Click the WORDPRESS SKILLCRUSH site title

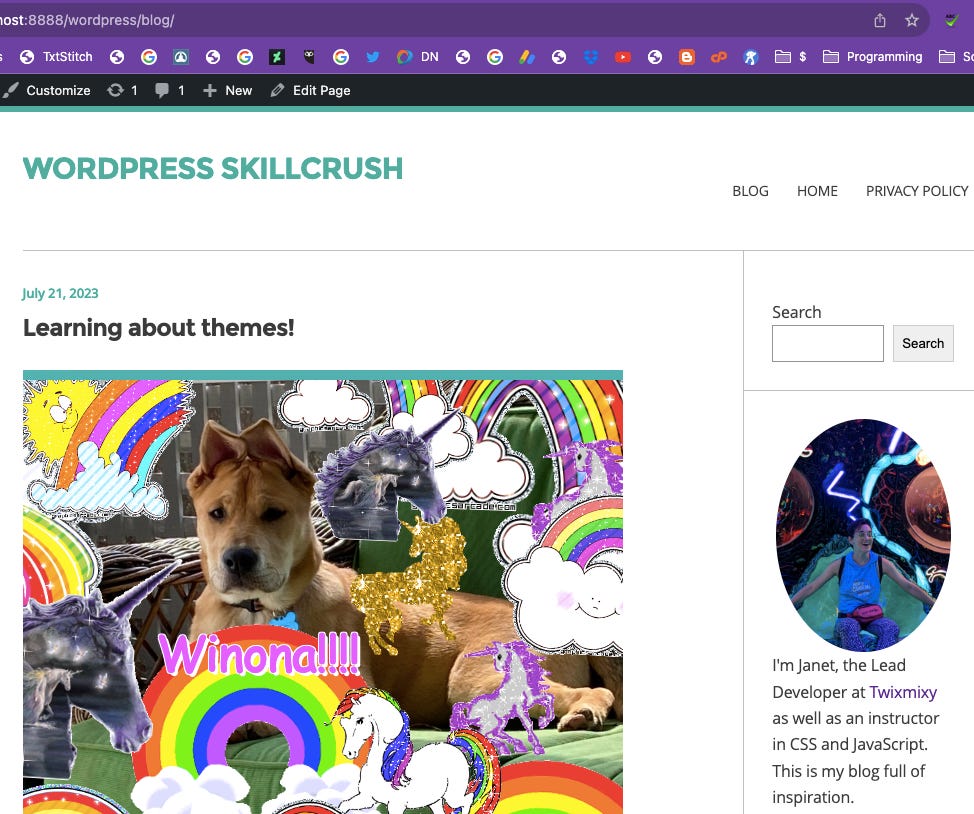point(213,168)
